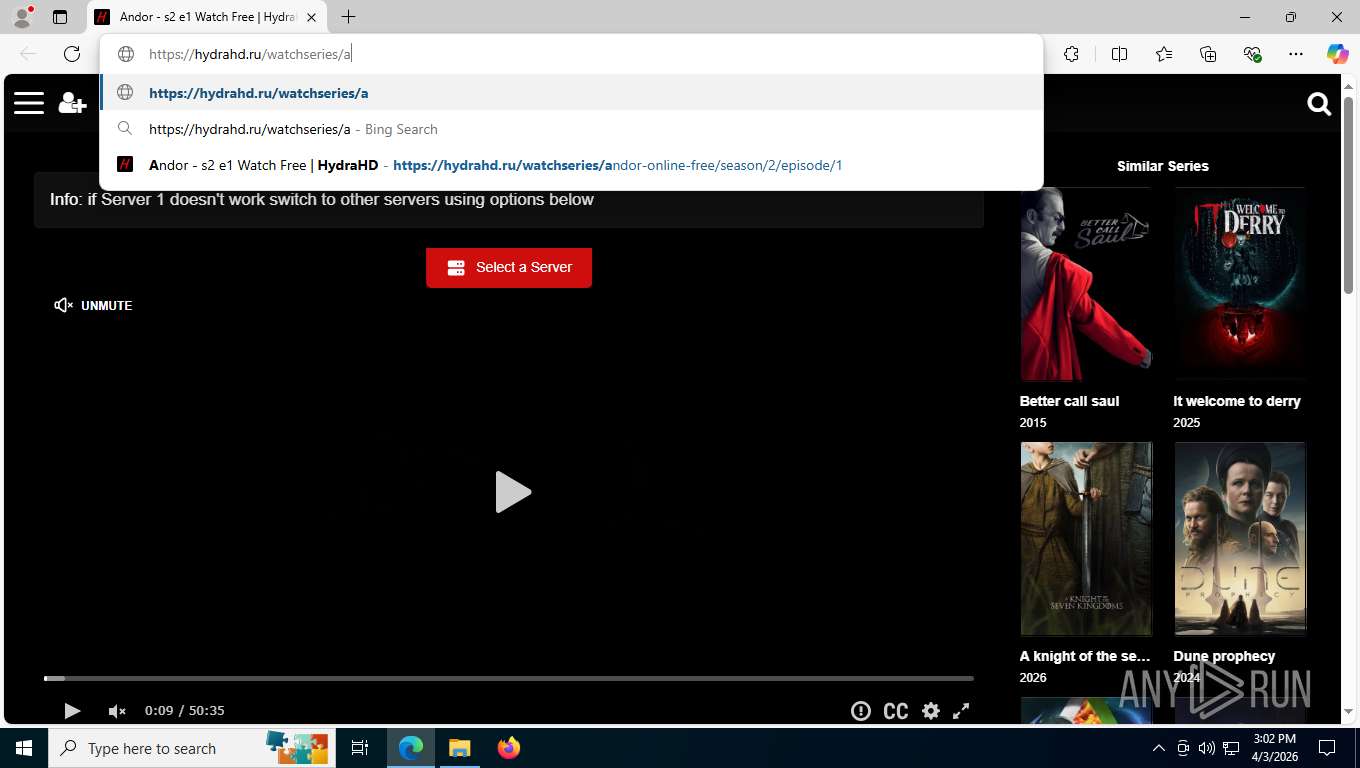Open tab actions menu icon
Image resolution: width=1360 pixels, height=768 pixels.
60,17
